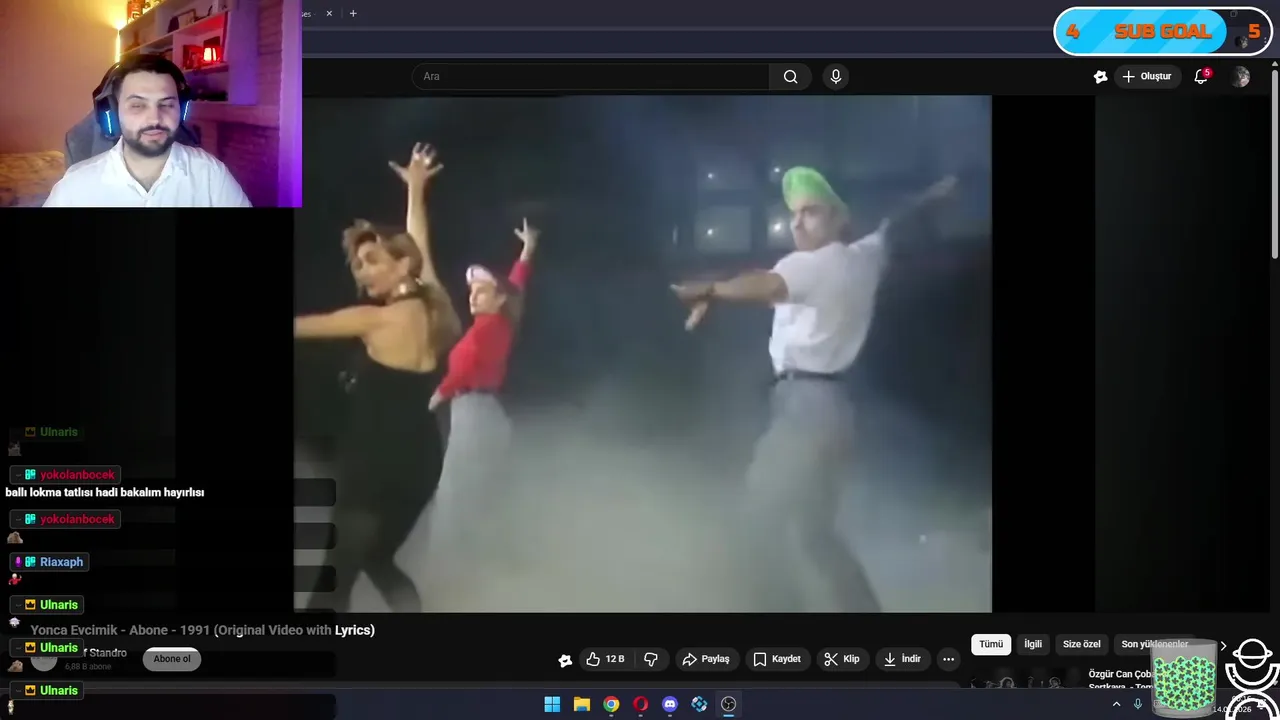This screenshot has height=720, width=1280.
Task: Select the 'Tümü' filter chip
Action: tap(991, 645)
